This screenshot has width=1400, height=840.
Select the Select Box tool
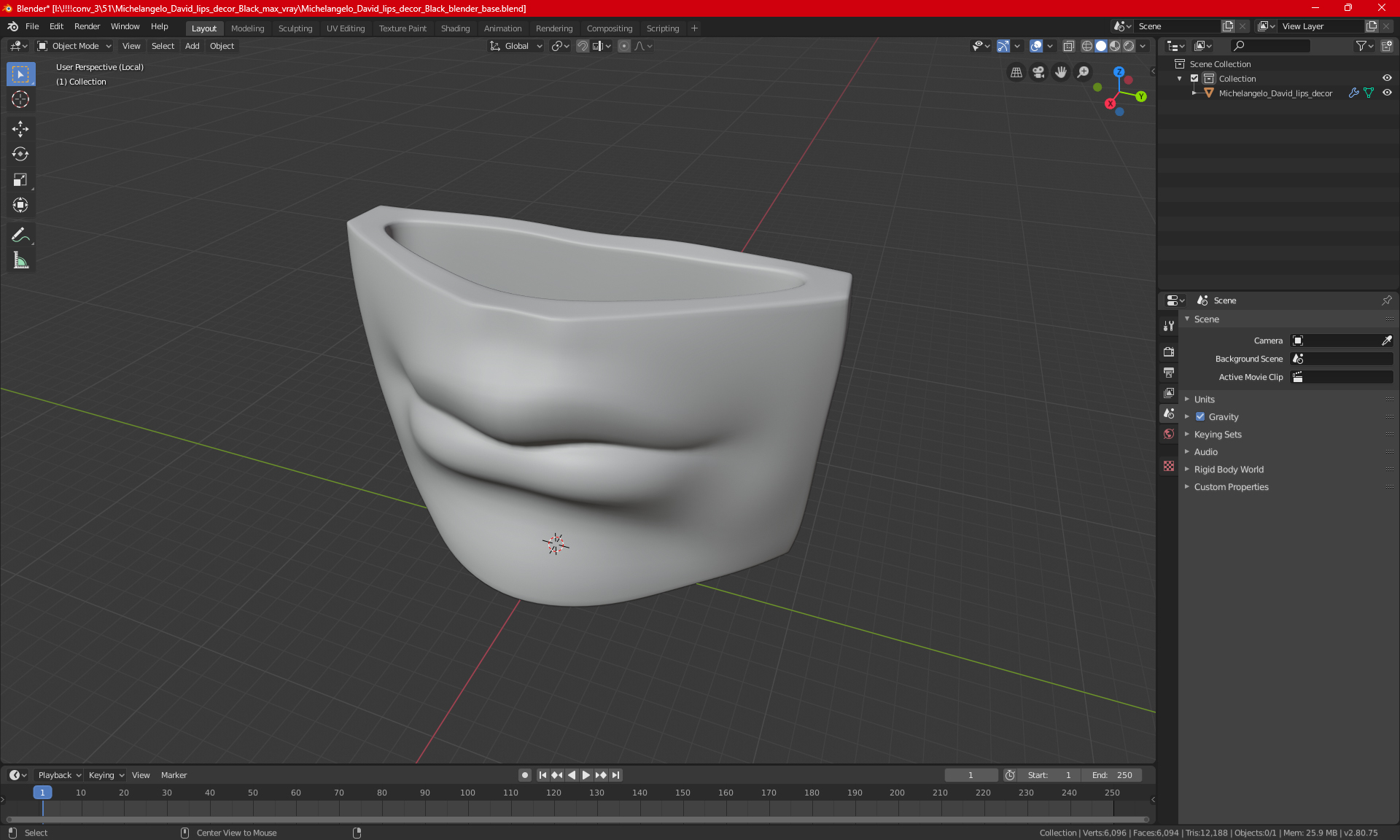20,74
